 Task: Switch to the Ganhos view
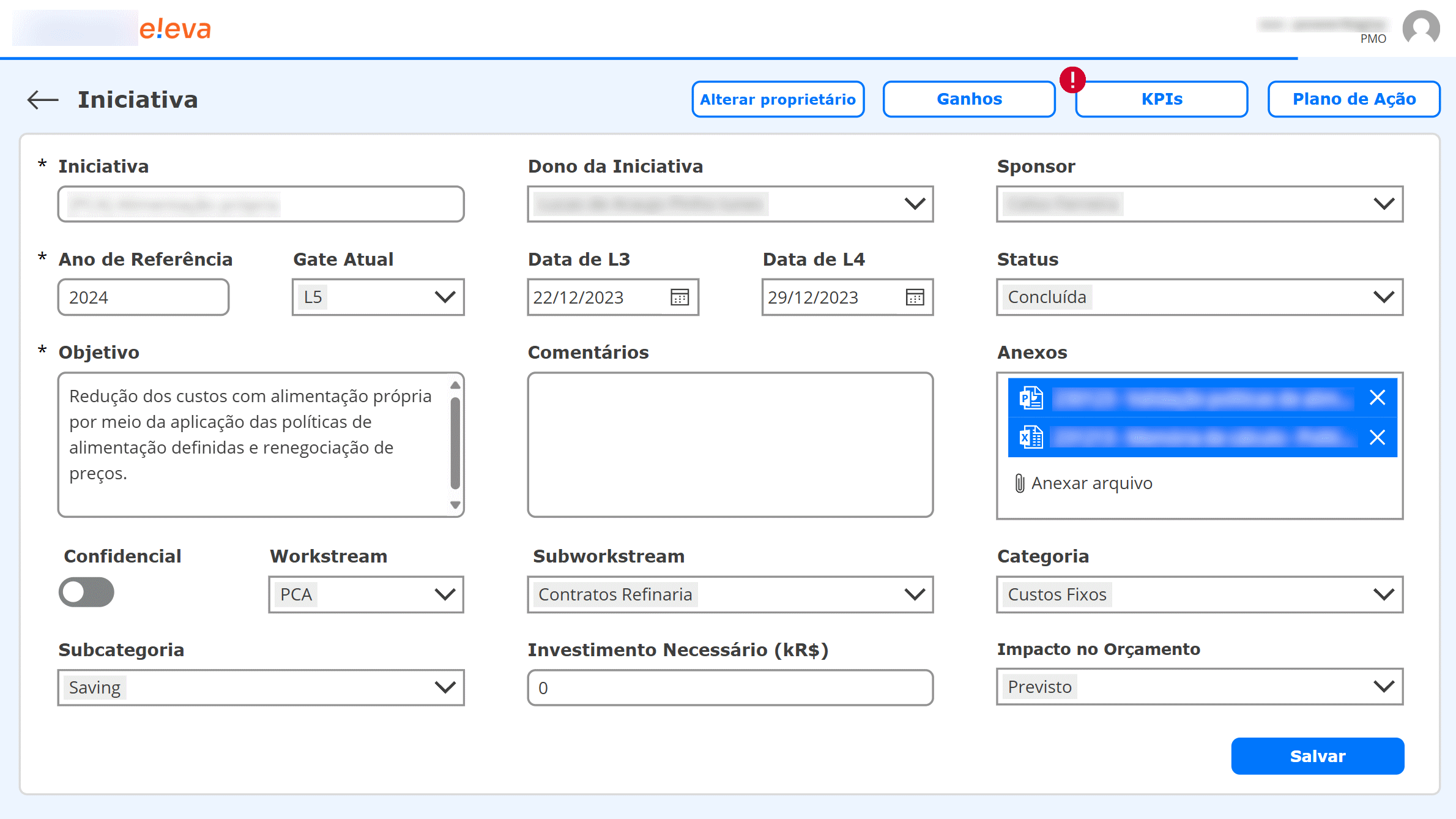(x=968, y=99)
